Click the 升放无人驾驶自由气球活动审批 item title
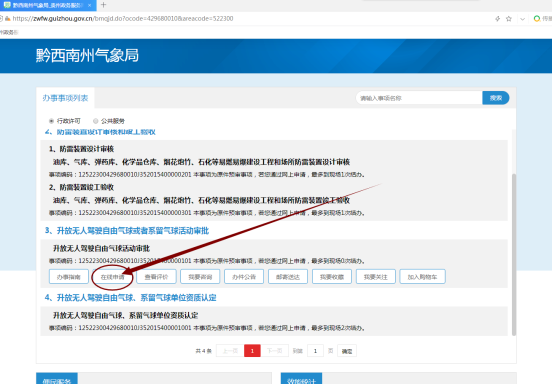This screenshot has width=553, height=385. click(x=101, y=249)
